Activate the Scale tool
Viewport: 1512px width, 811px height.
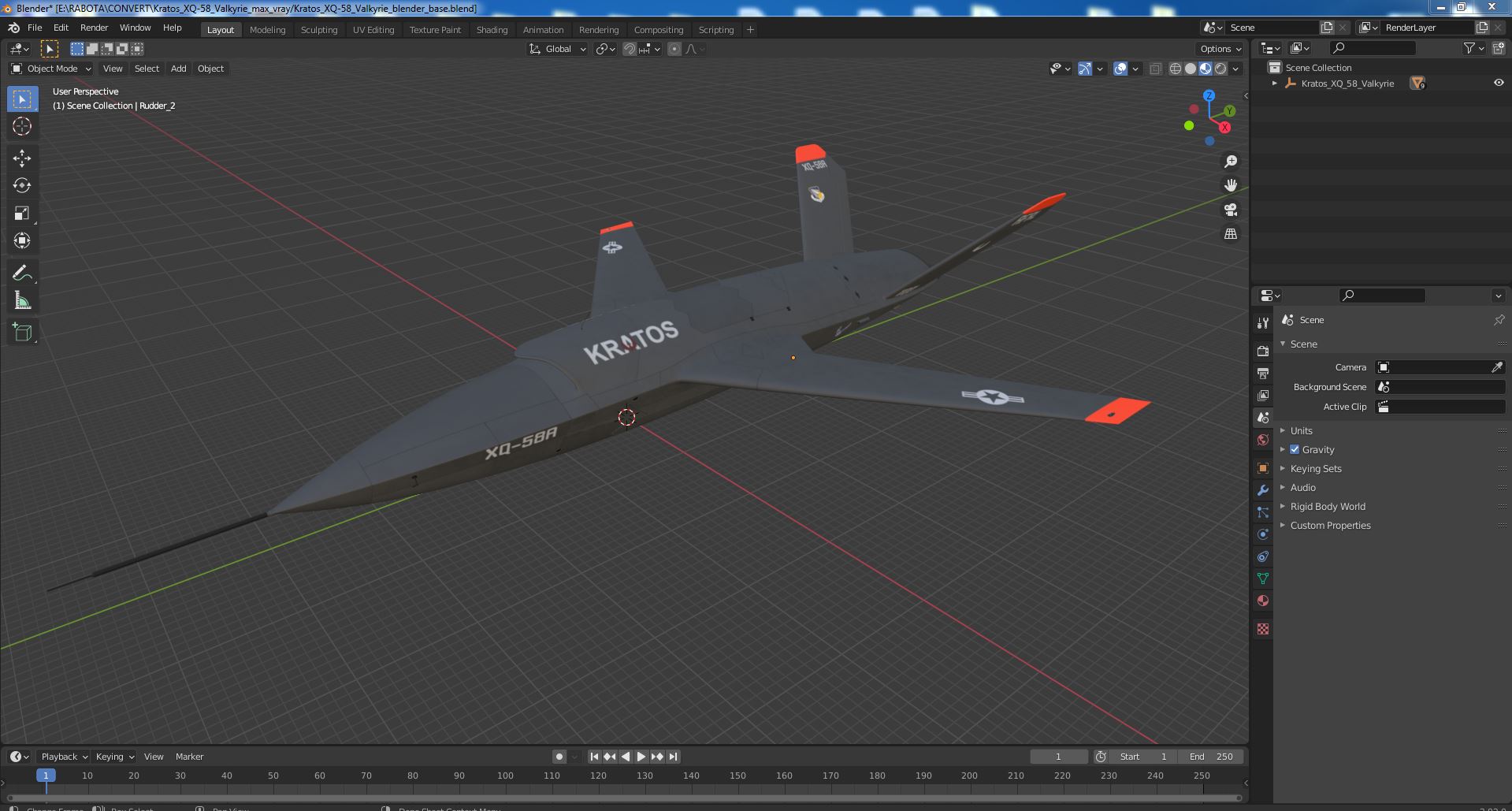click(x=22, y=213)
